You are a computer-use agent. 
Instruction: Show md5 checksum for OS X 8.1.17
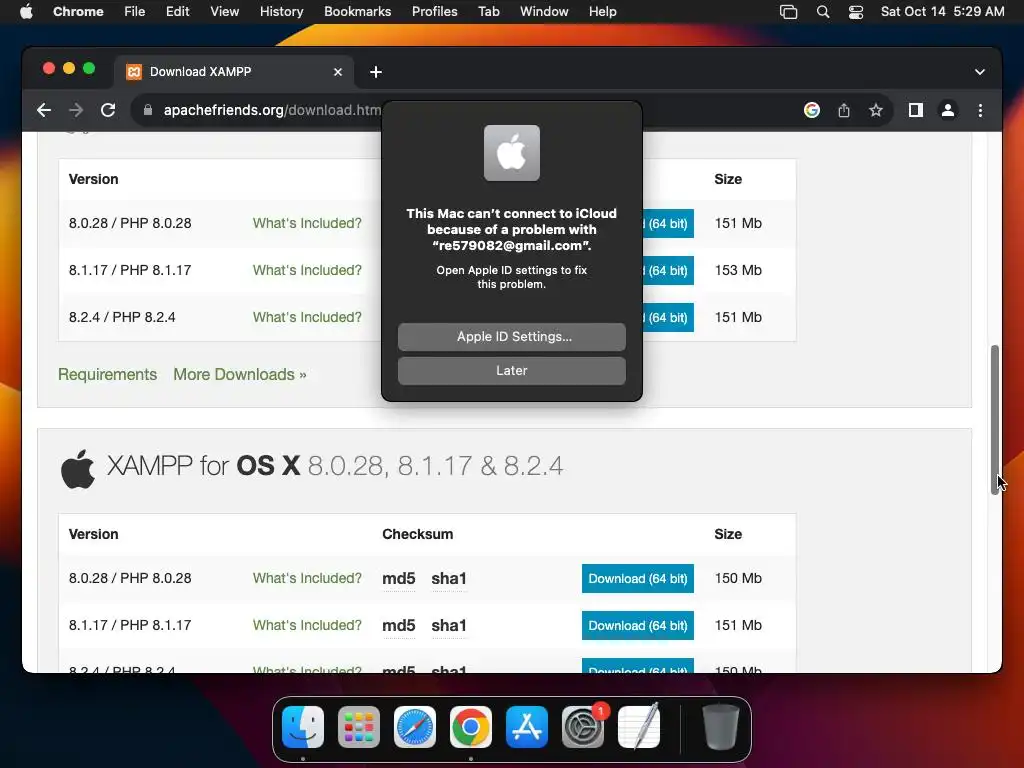[398, 626]
